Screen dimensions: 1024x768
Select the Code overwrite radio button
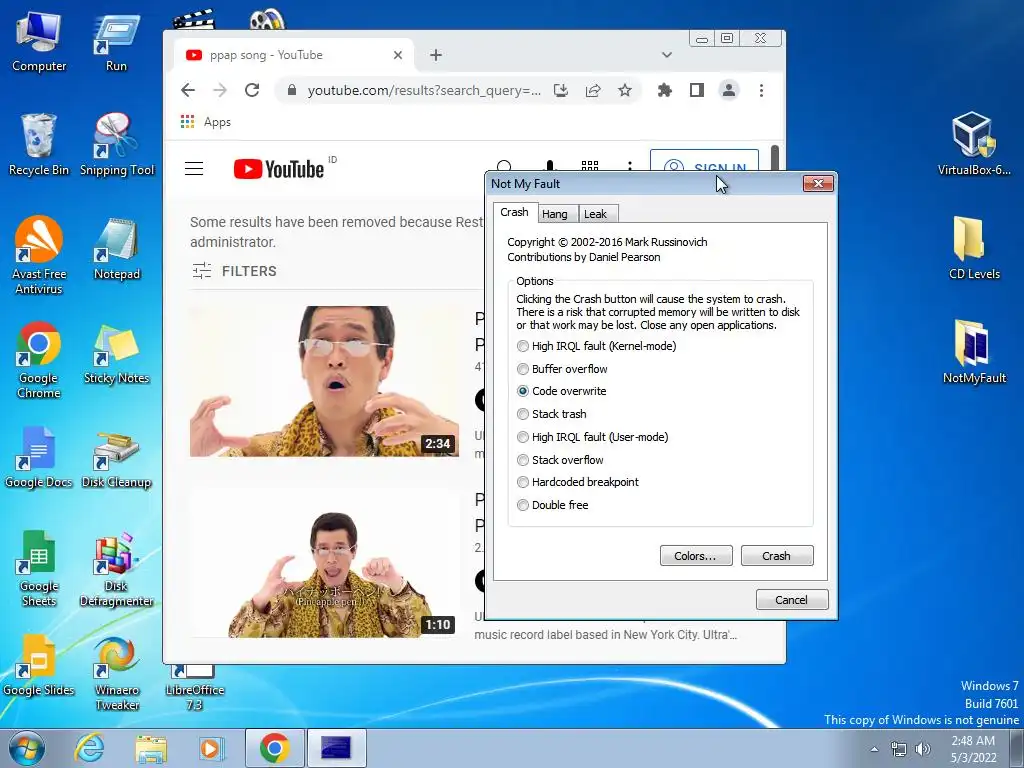[522, 391]
